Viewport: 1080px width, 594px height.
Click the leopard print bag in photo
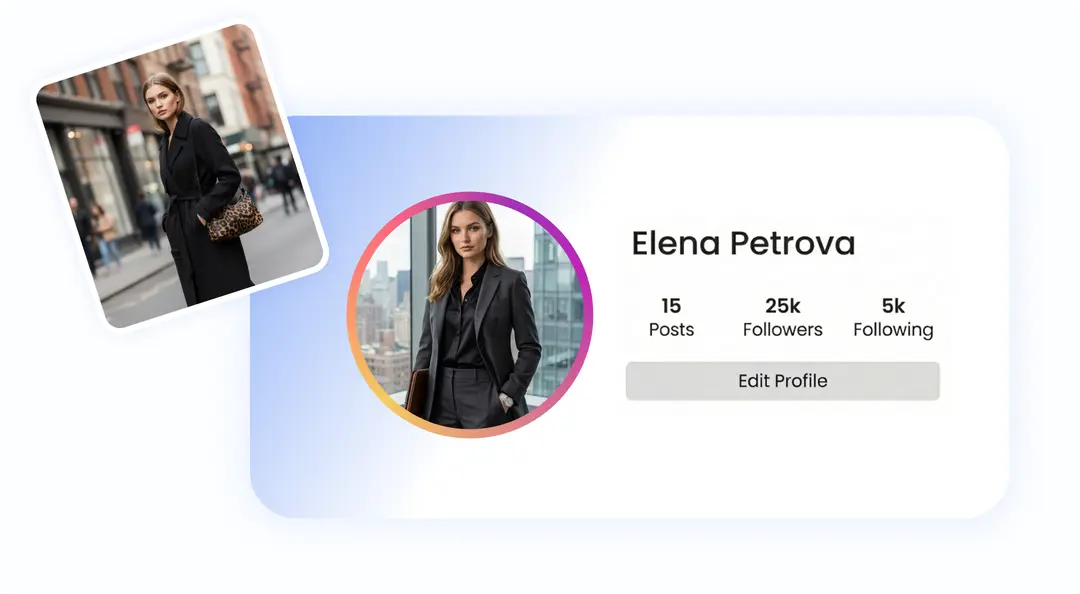(234, 217)
